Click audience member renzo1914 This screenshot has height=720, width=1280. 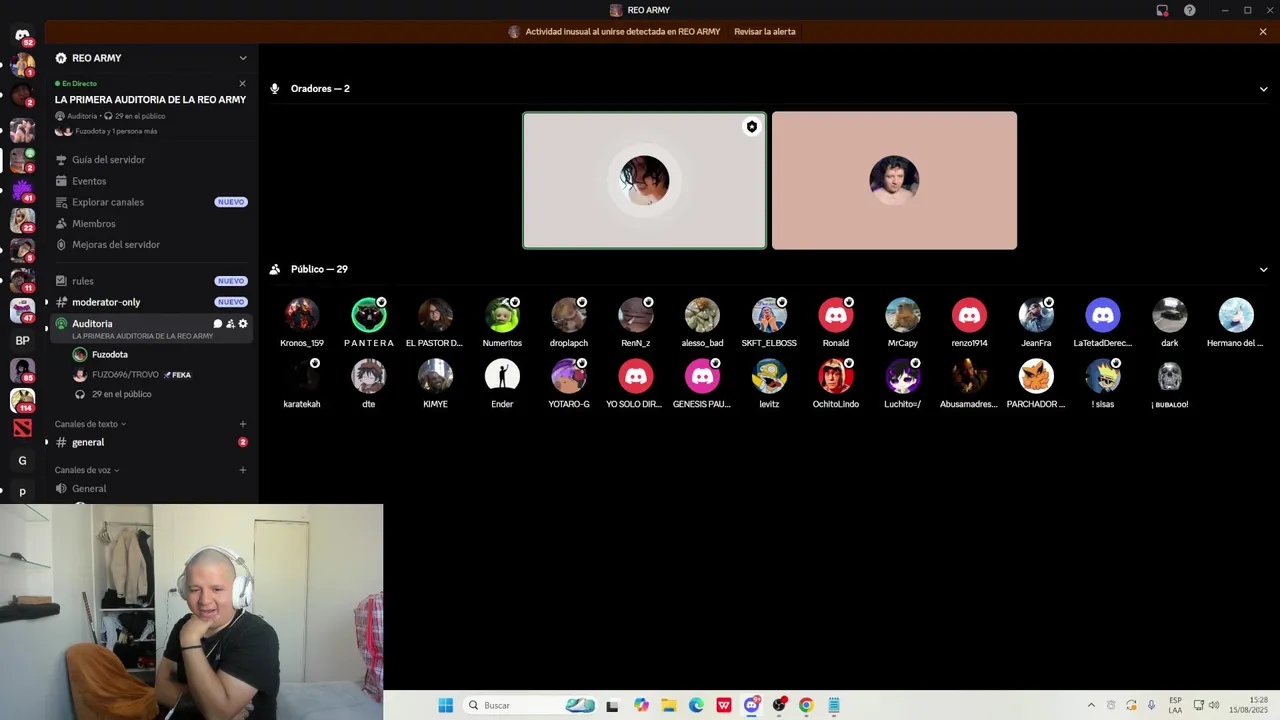pos(969,323)
